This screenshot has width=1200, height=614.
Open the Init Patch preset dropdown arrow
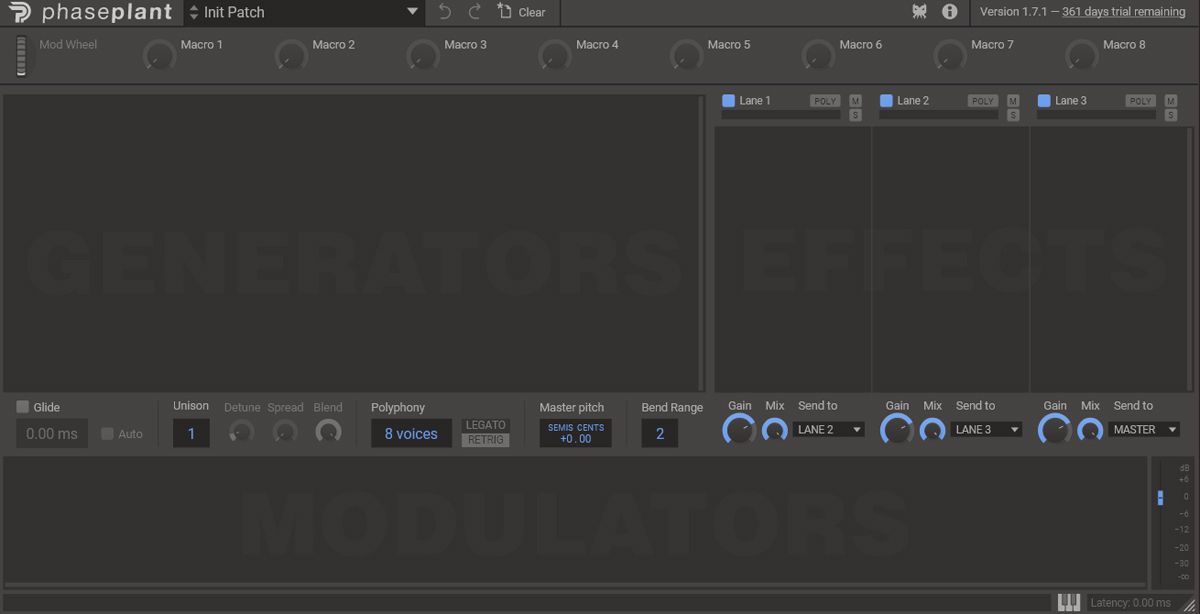412,12
